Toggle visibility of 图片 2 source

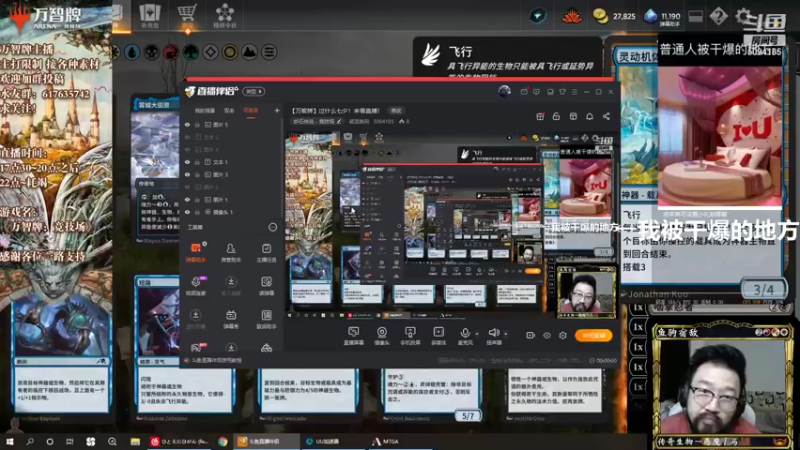click(x=187, y=187)
